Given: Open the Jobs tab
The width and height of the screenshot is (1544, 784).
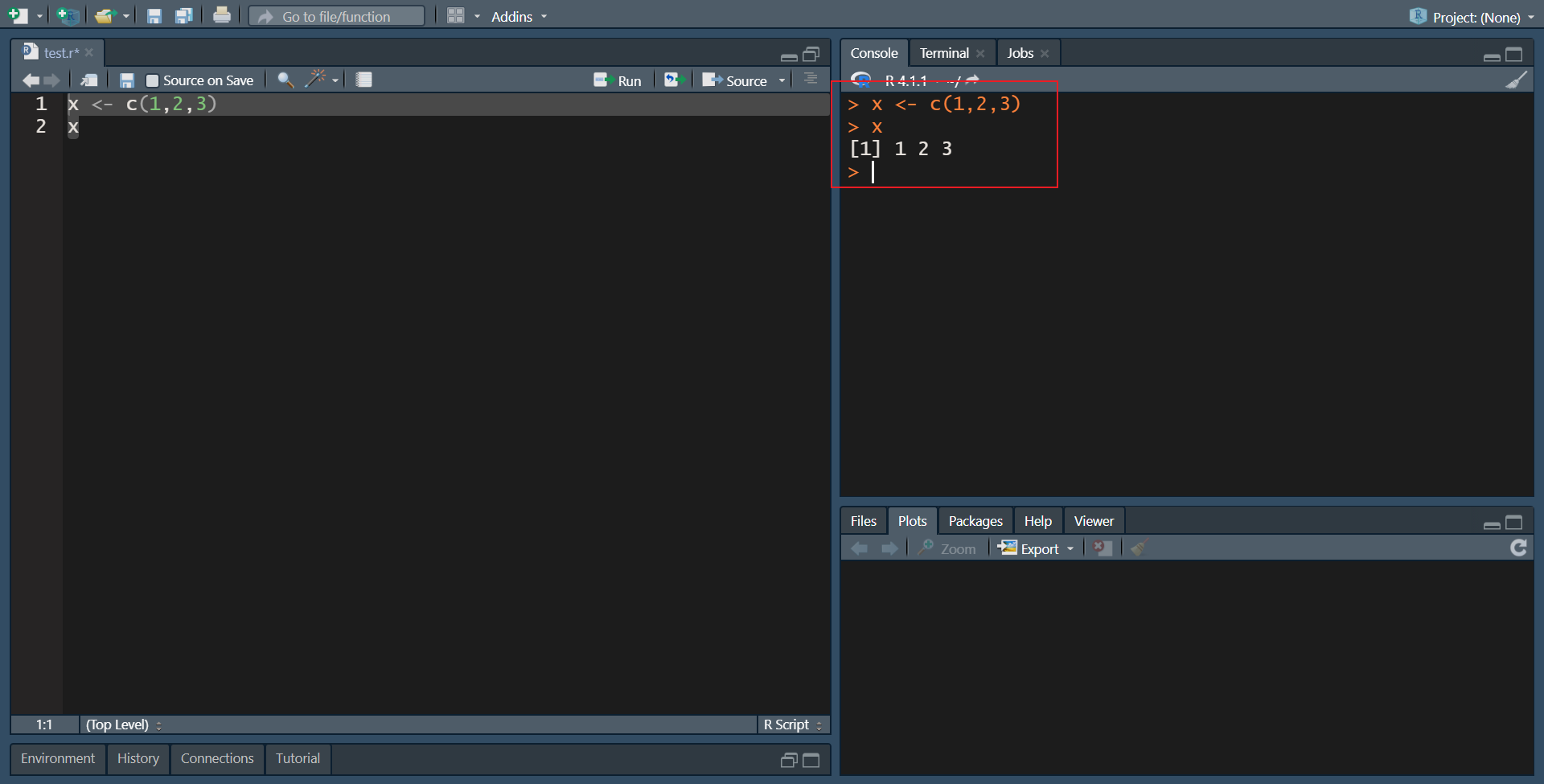Looking at the screenshot, I should [1020, 53].
